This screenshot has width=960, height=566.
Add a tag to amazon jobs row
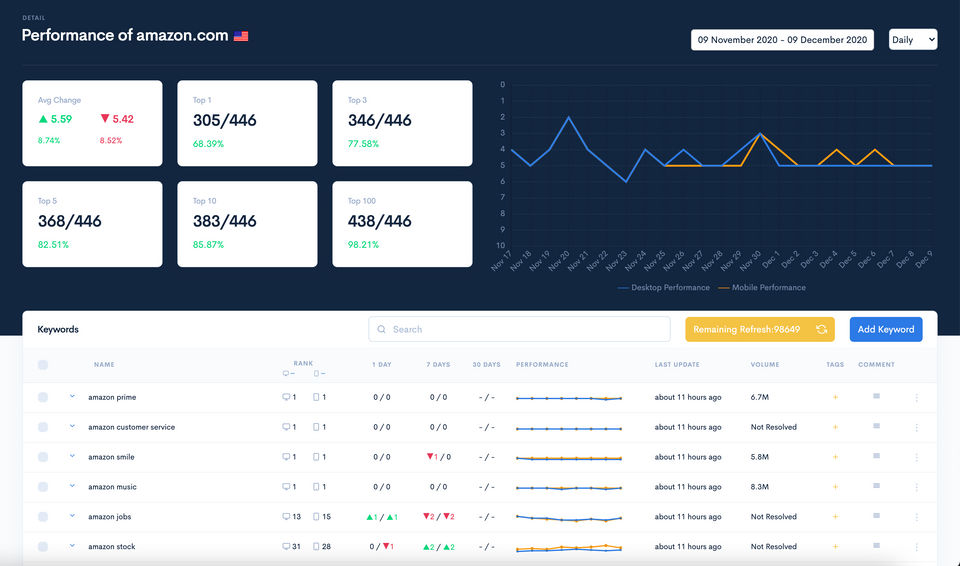coord(835,517)
